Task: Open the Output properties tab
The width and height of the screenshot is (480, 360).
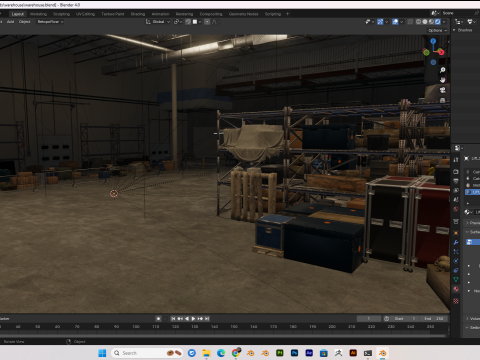Action: tap(456, 181)
